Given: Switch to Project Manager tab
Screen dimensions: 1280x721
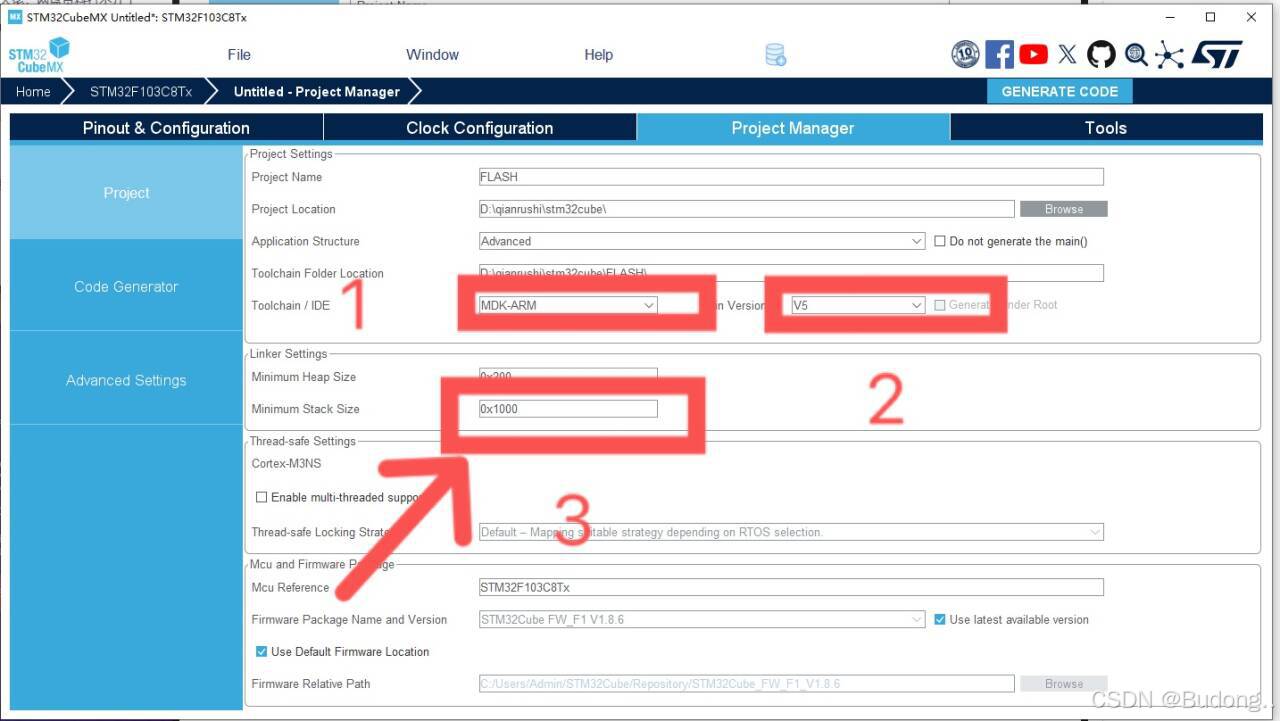Looking at the screenshot, I should tap(793, 128).
